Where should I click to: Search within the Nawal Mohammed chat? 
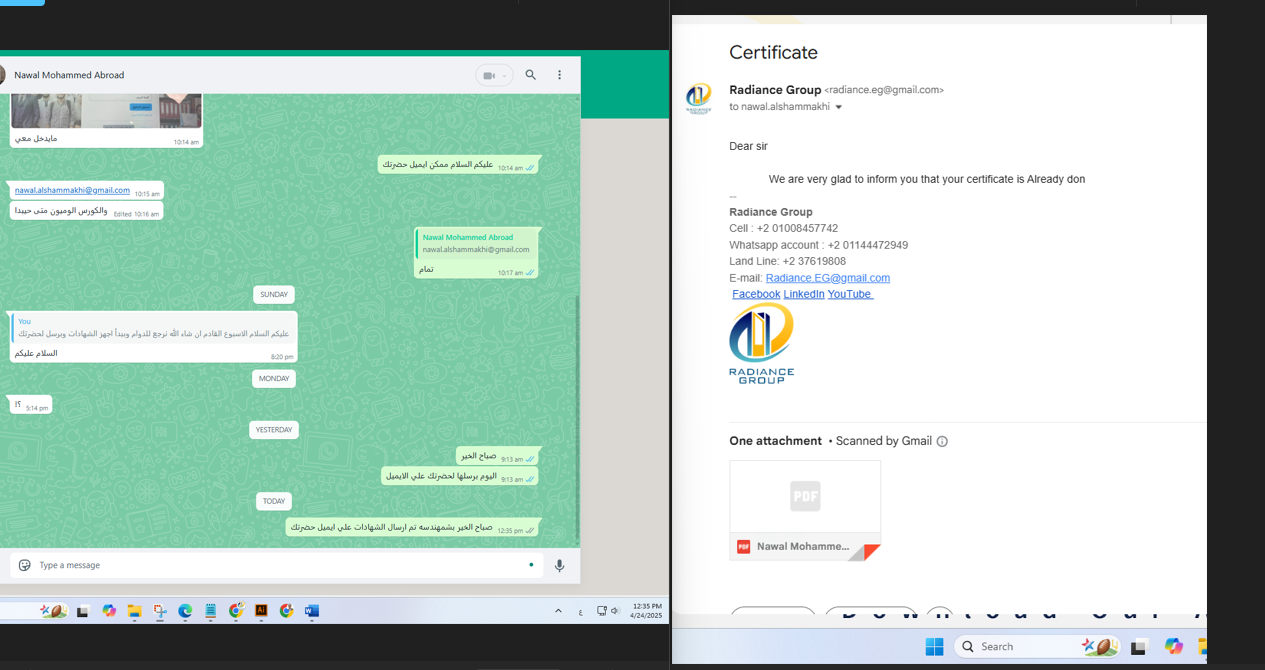click(x=531, y=75)
